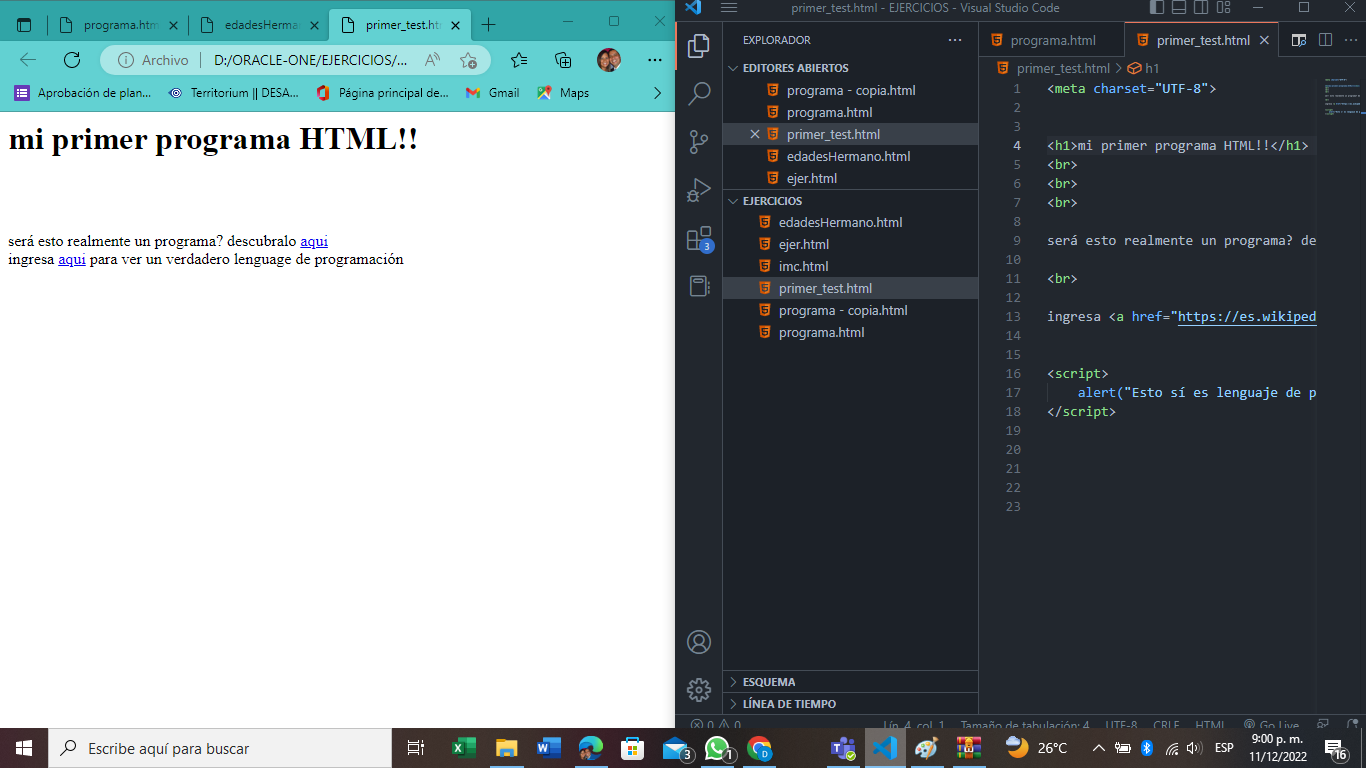
Task: Open Territorium bookmark
Action: pyautogui.click(x=233, y=93)
